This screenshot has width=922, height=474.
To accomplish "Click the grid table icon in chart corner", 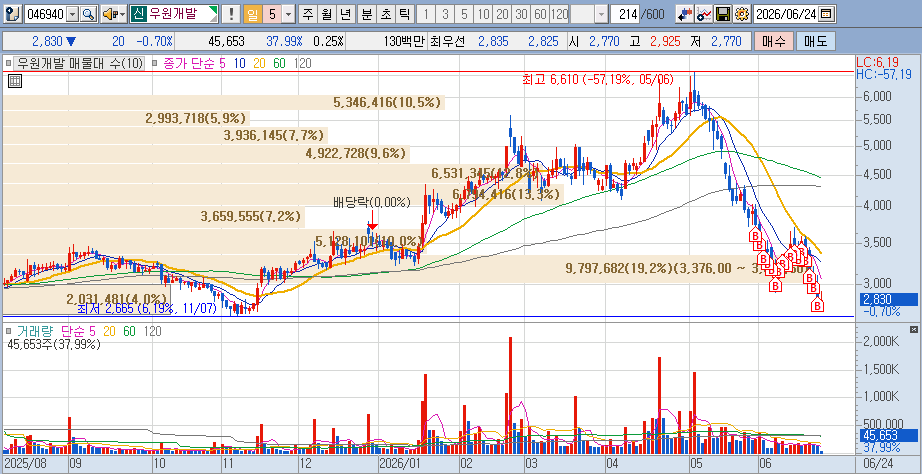I will (15, 82).
